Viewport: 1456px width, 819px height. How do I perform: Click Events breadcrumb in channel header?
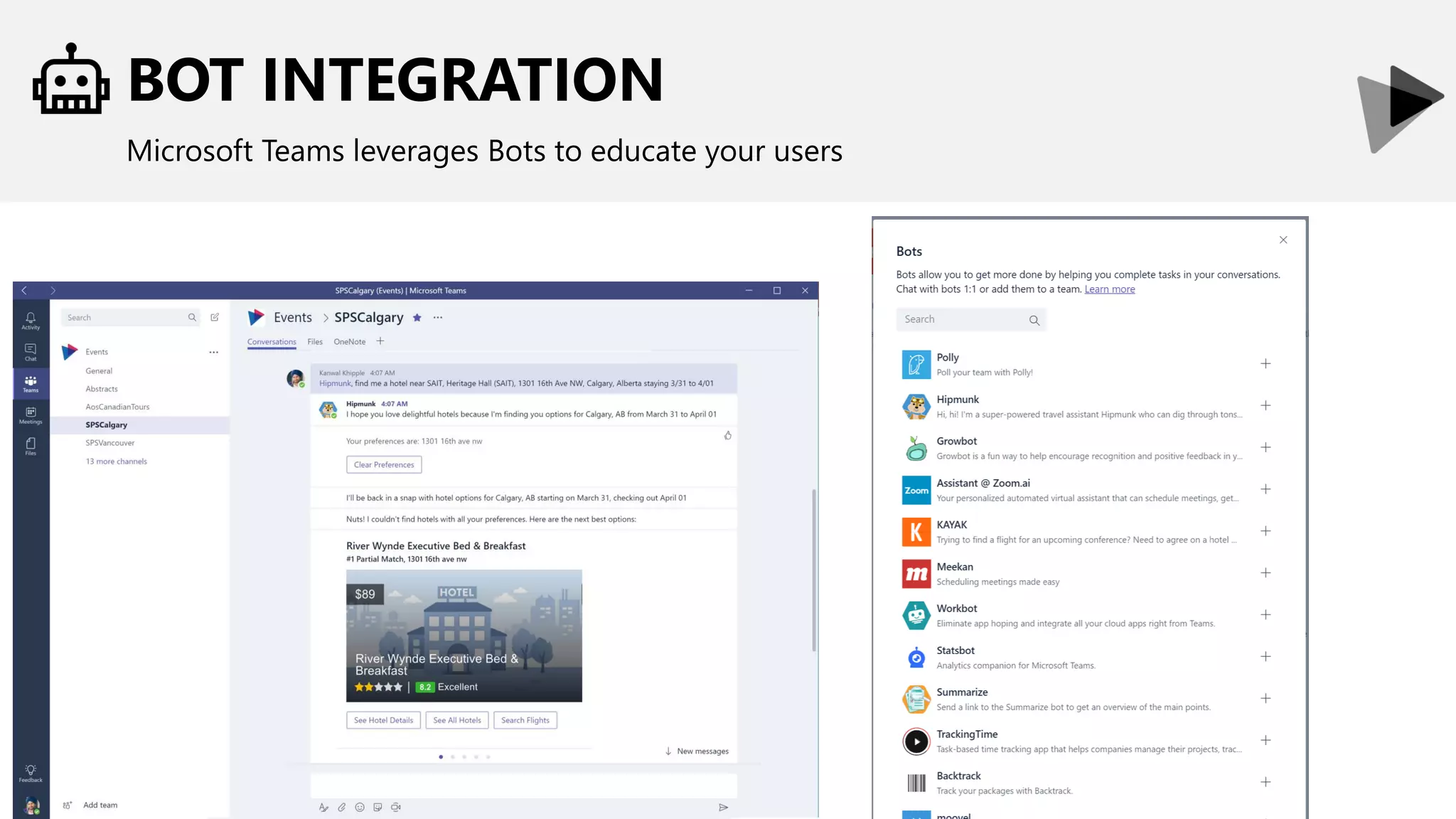[293, 318]
